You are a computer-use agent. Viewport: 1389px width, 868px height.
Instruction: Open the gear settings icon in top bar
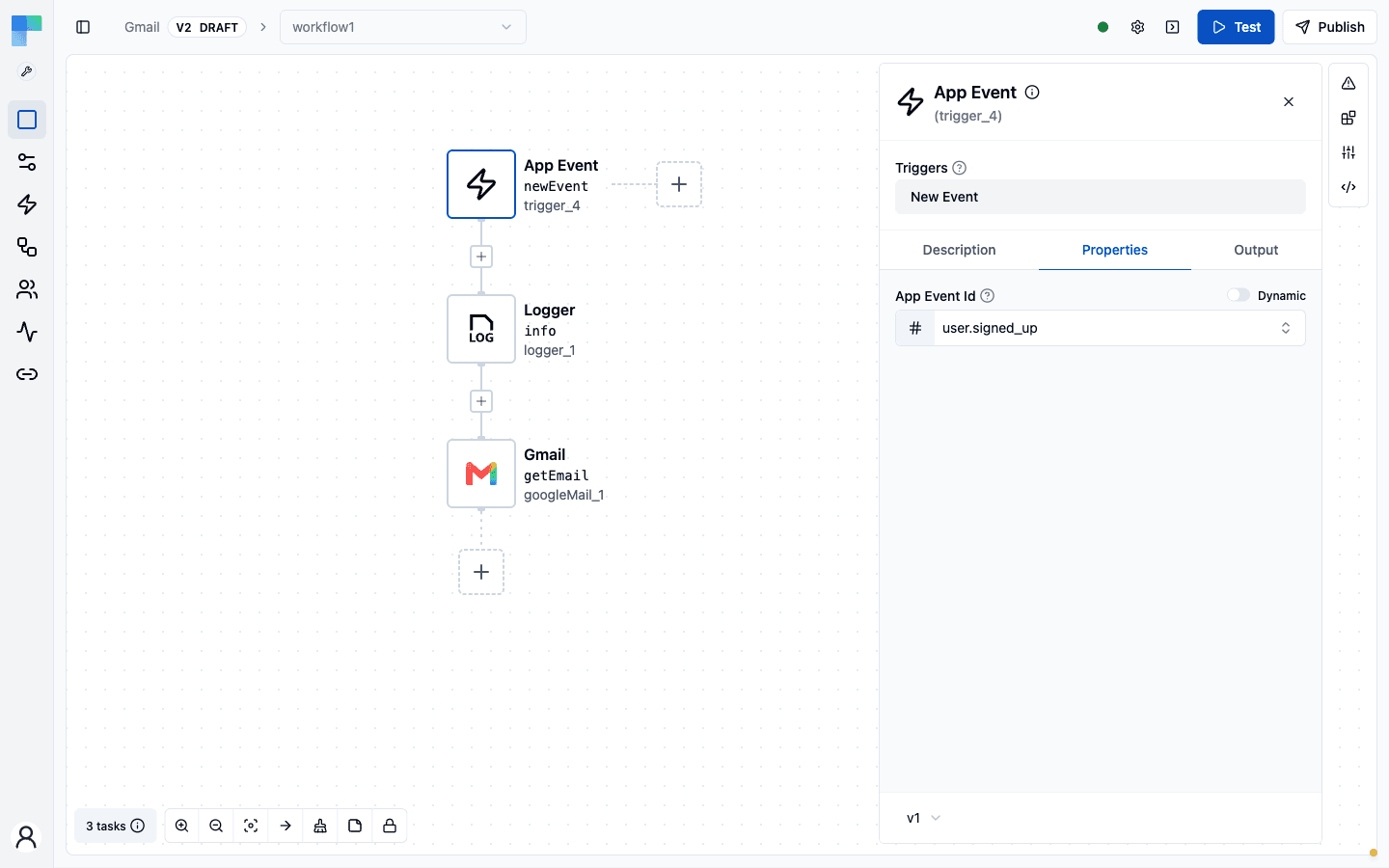(x=1137, y=27)
